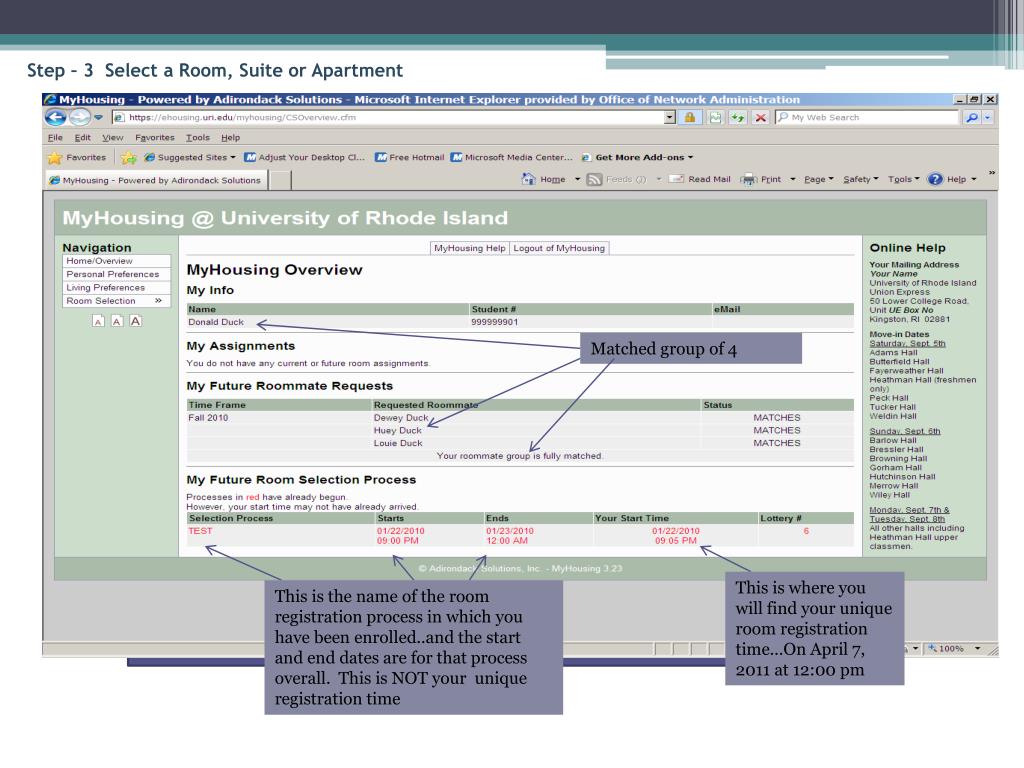The width and height of the screenshot is (1024, 768).
Task: Click the 100% zoom level control
Action: (952, 648)
